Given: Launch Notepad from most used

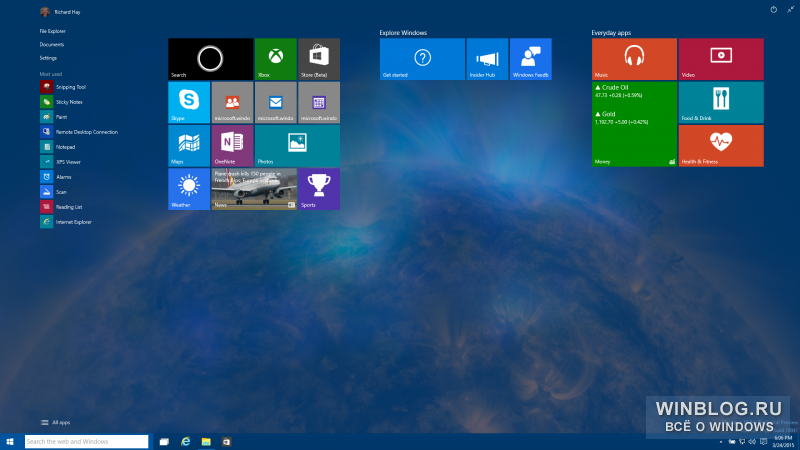Looking at the screenshot, I should pyautogui.click(x=58, y=147).
